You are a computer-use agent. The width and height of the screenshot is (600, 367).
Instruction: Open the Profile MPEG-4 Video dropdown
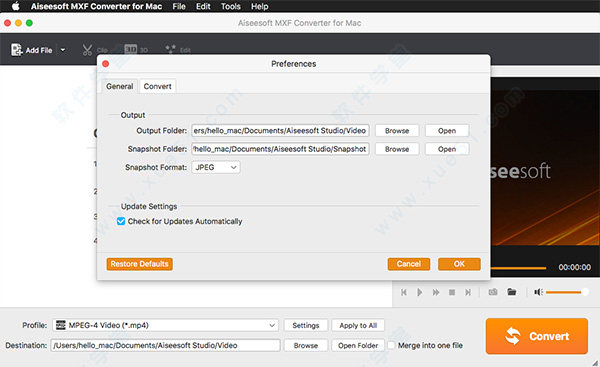point(165,325)
